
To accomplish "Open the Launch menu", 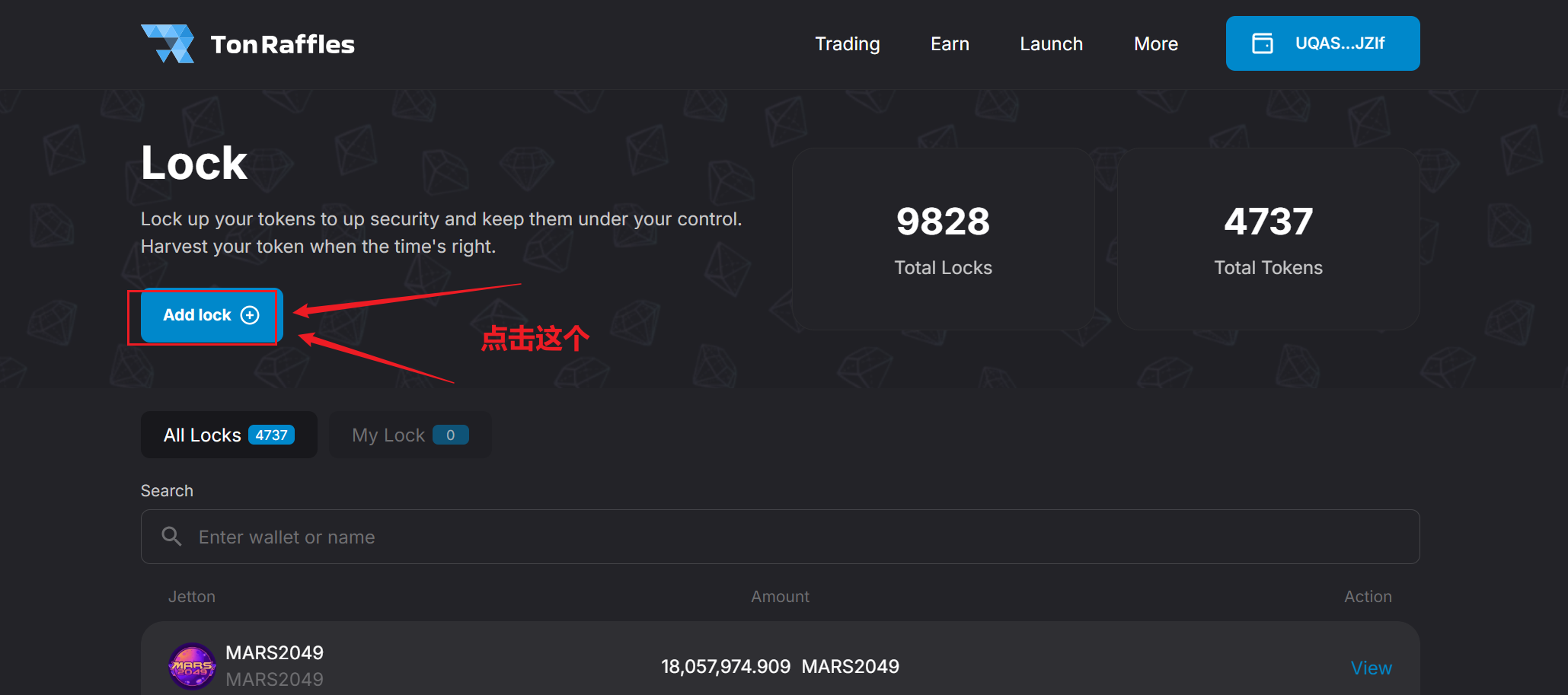I will click(1051, 44).
